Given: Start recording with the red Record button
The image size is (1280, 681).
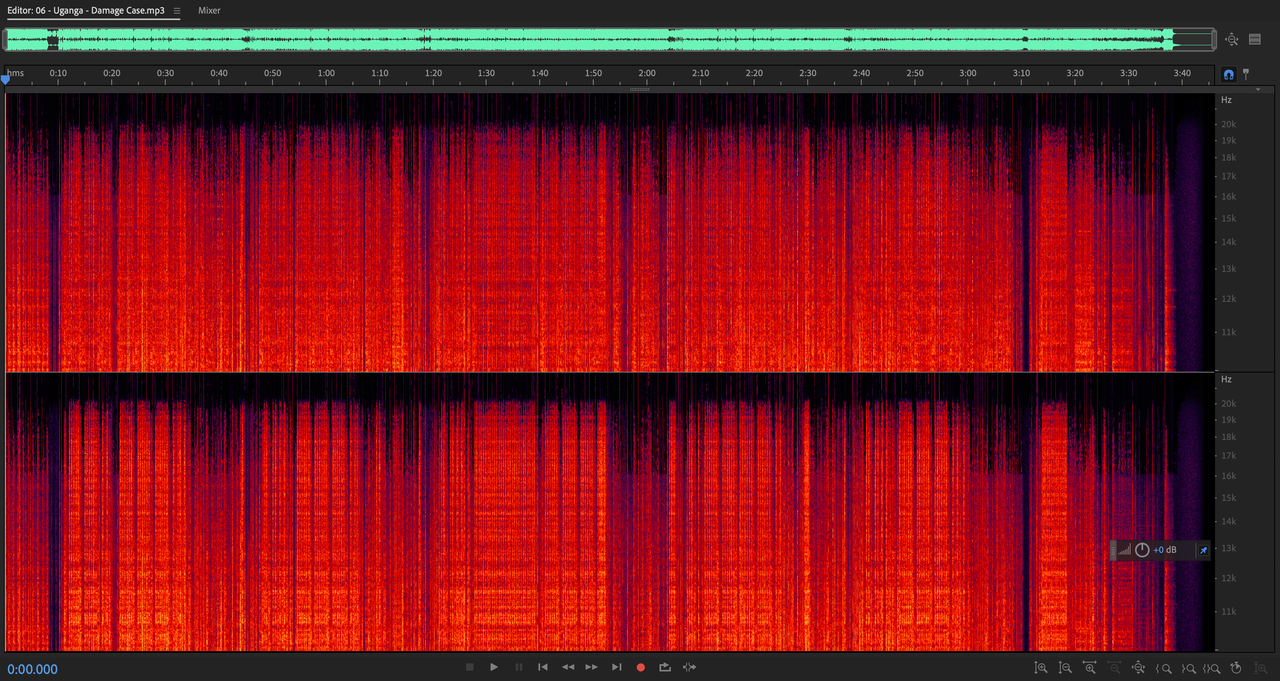Looking at the screenshot, I should point(641,667).
